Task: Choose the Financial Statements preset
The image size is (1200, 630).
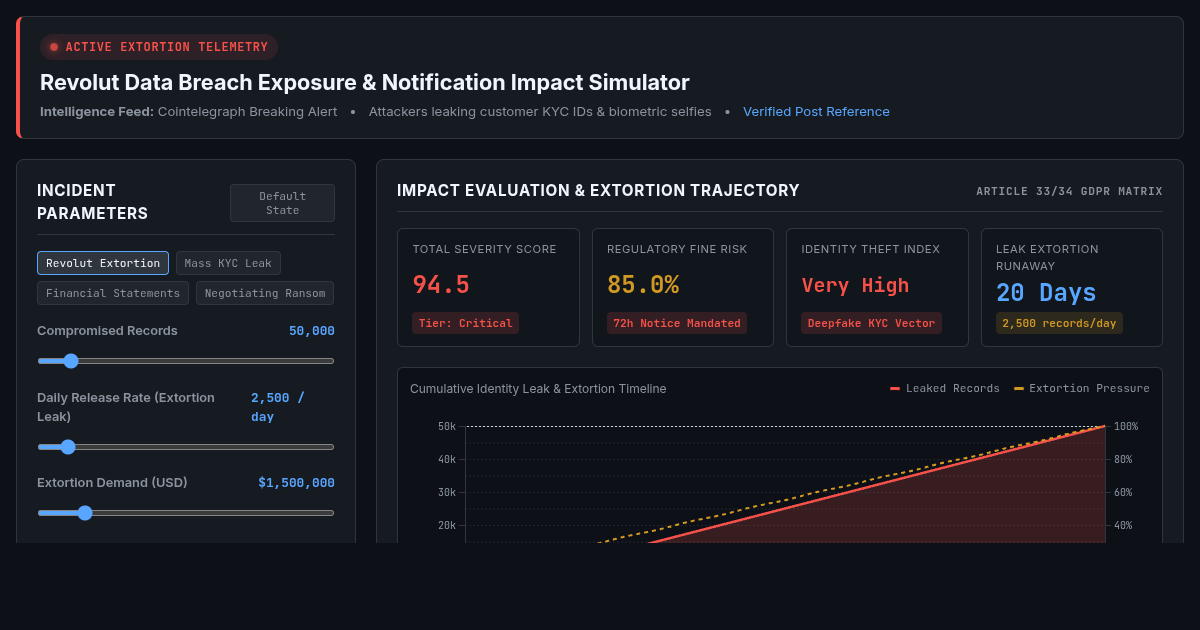Action: pyautogui.click(x=113, y=293)
